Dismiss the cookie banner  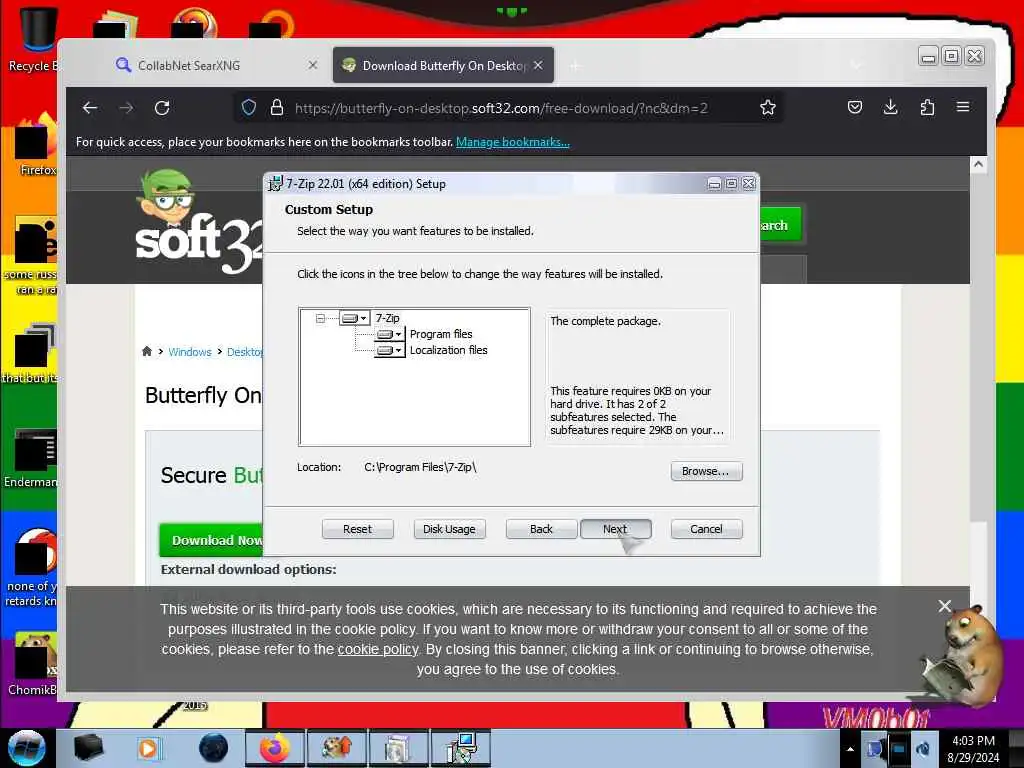(x=944, y=606)
